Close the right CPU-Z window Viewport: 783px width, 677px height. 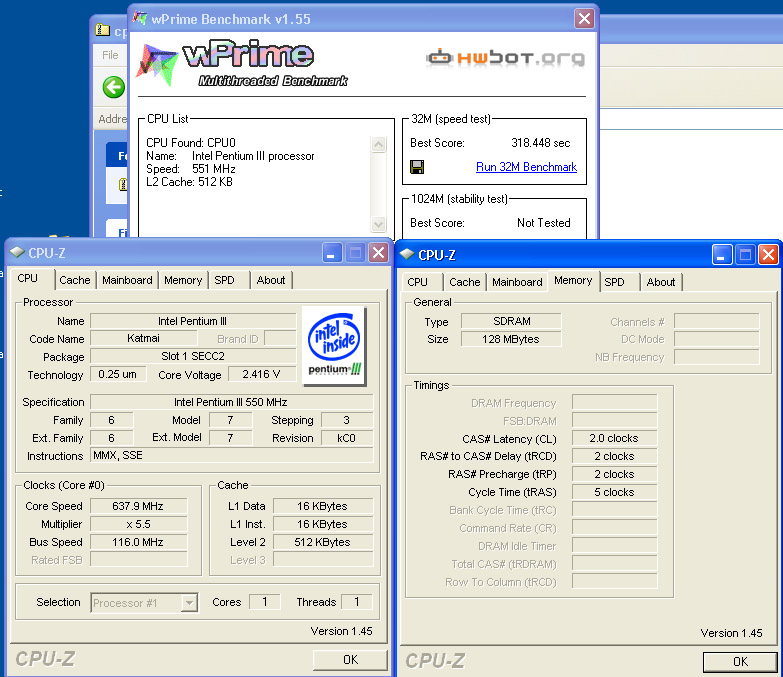769,255
